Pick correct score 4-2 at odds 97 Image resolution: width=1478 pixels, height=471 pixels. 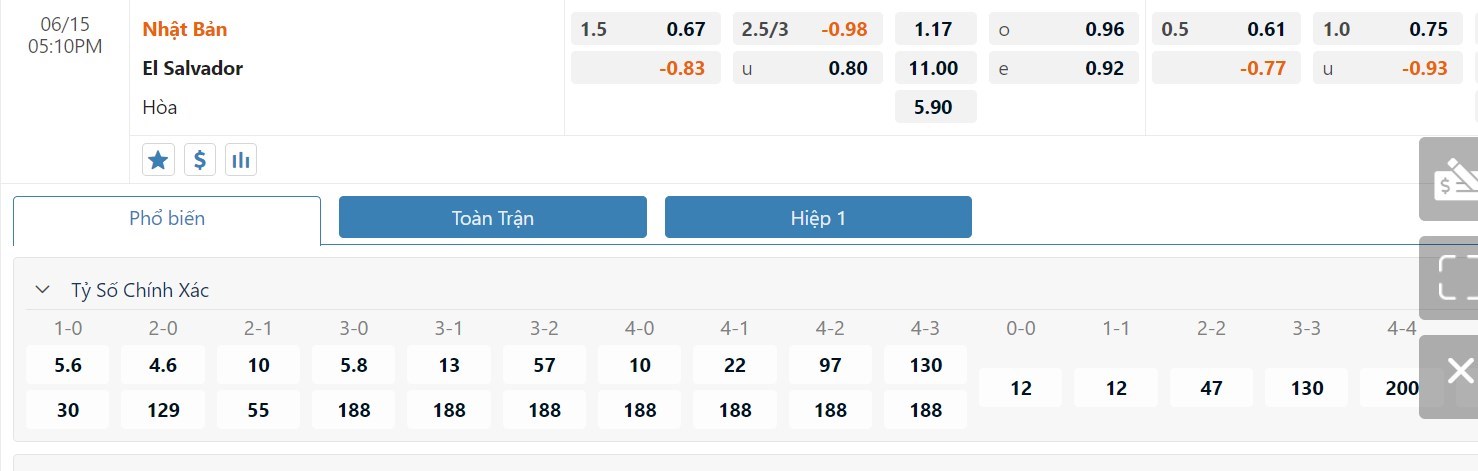pyautogui.click(x=830, y=365)
